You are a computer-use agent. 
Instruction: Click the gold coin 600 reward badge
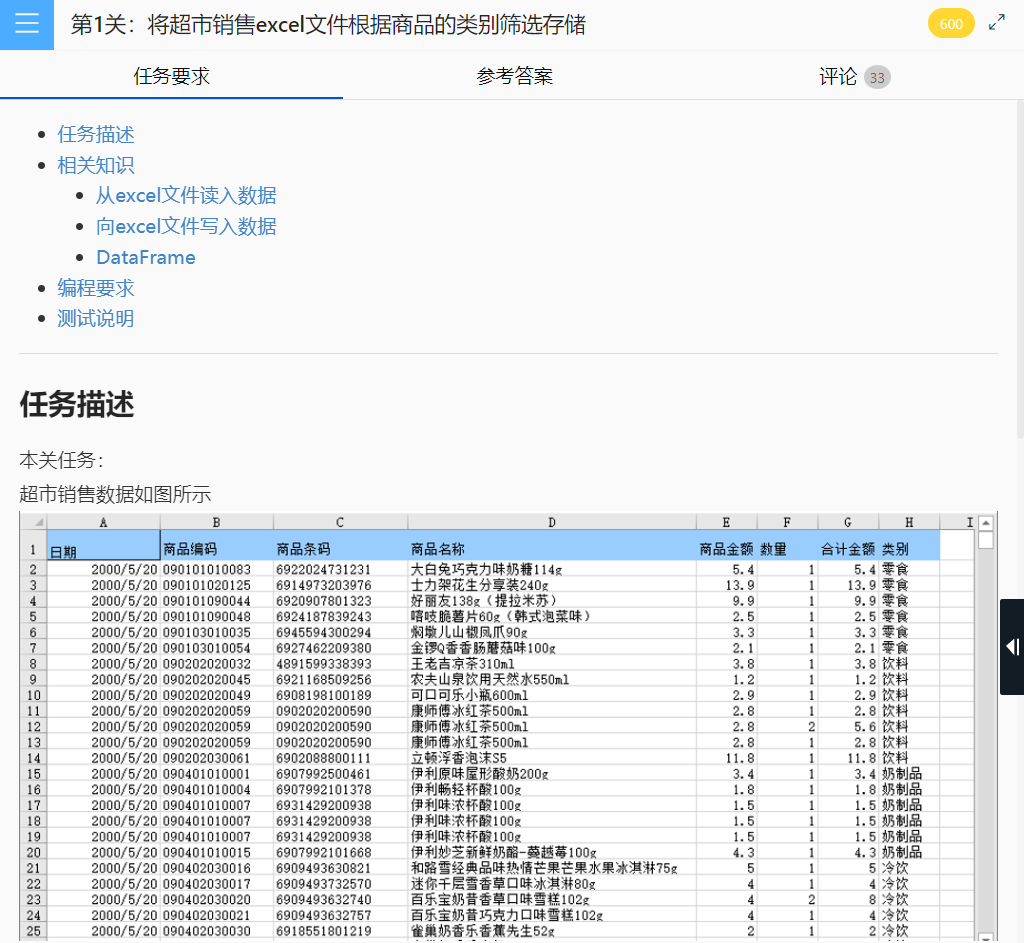point(951,22)
